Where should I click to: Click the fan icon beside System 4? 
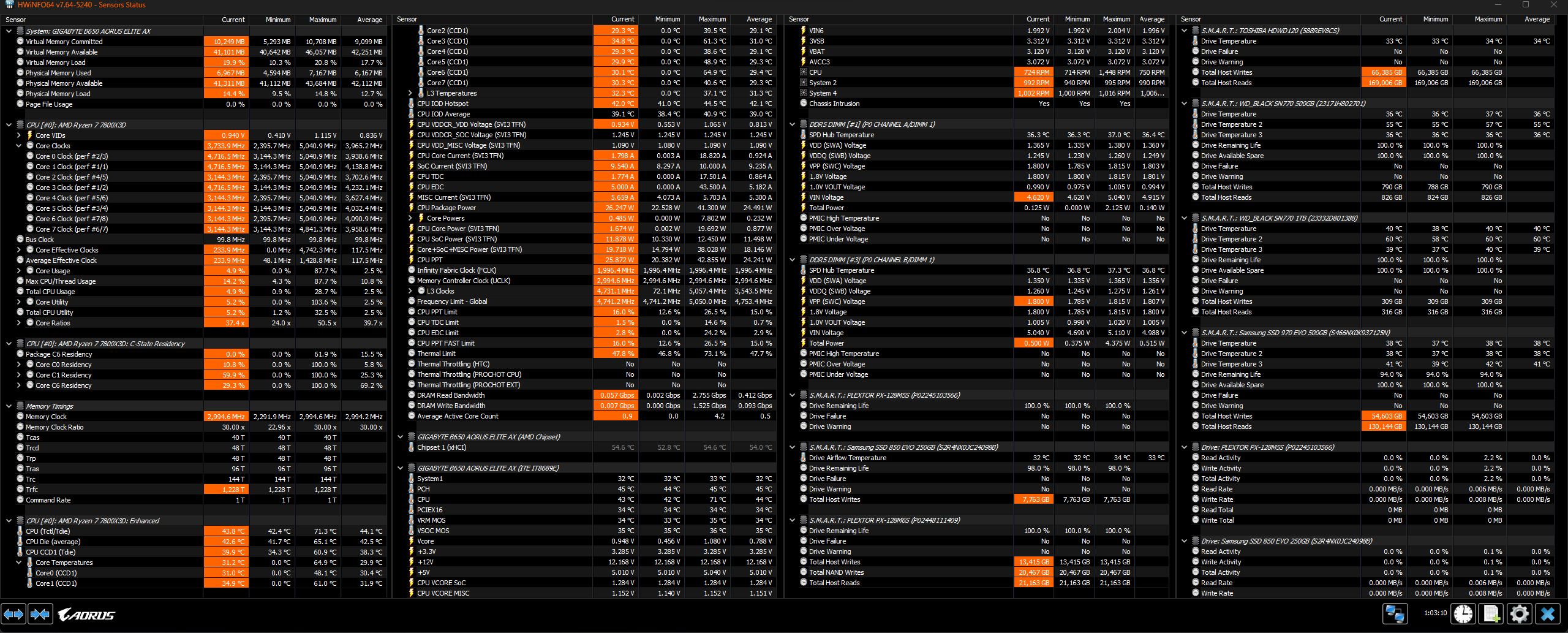pyautogui.click(x=804, y=93)
